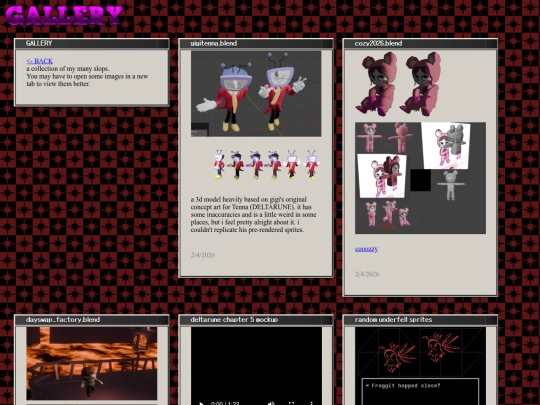
Task: Open the random underfell sprites image
Action: [420, 366]
